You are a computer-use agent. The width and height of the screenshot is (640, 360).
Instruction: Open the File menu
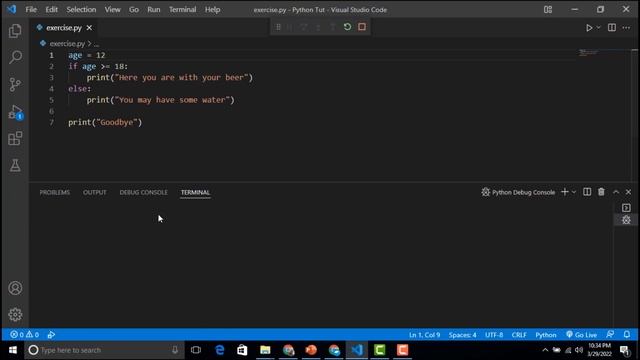click(31, 9)
